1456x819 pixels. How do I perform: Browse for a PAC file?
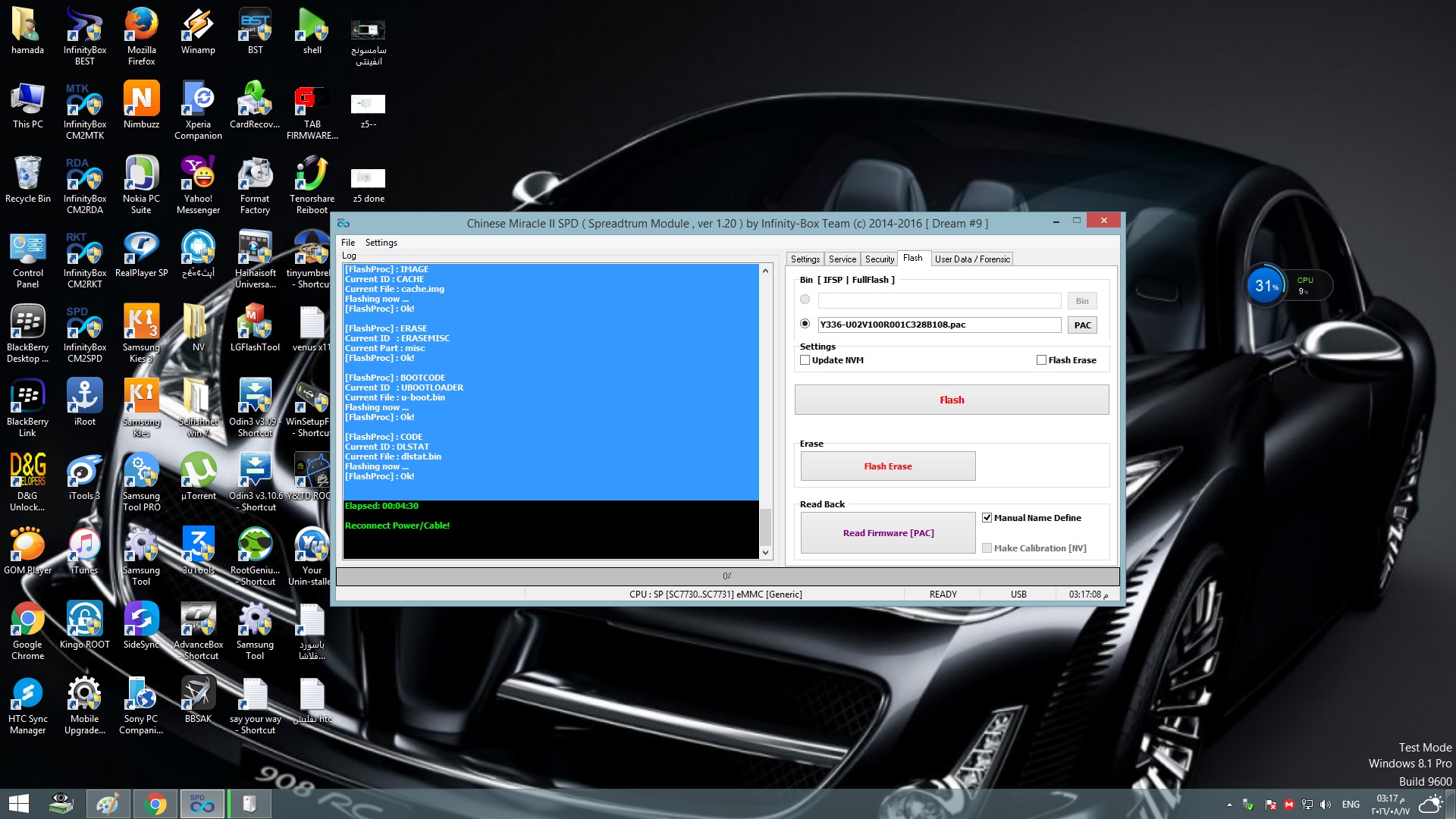[1082, 325]
